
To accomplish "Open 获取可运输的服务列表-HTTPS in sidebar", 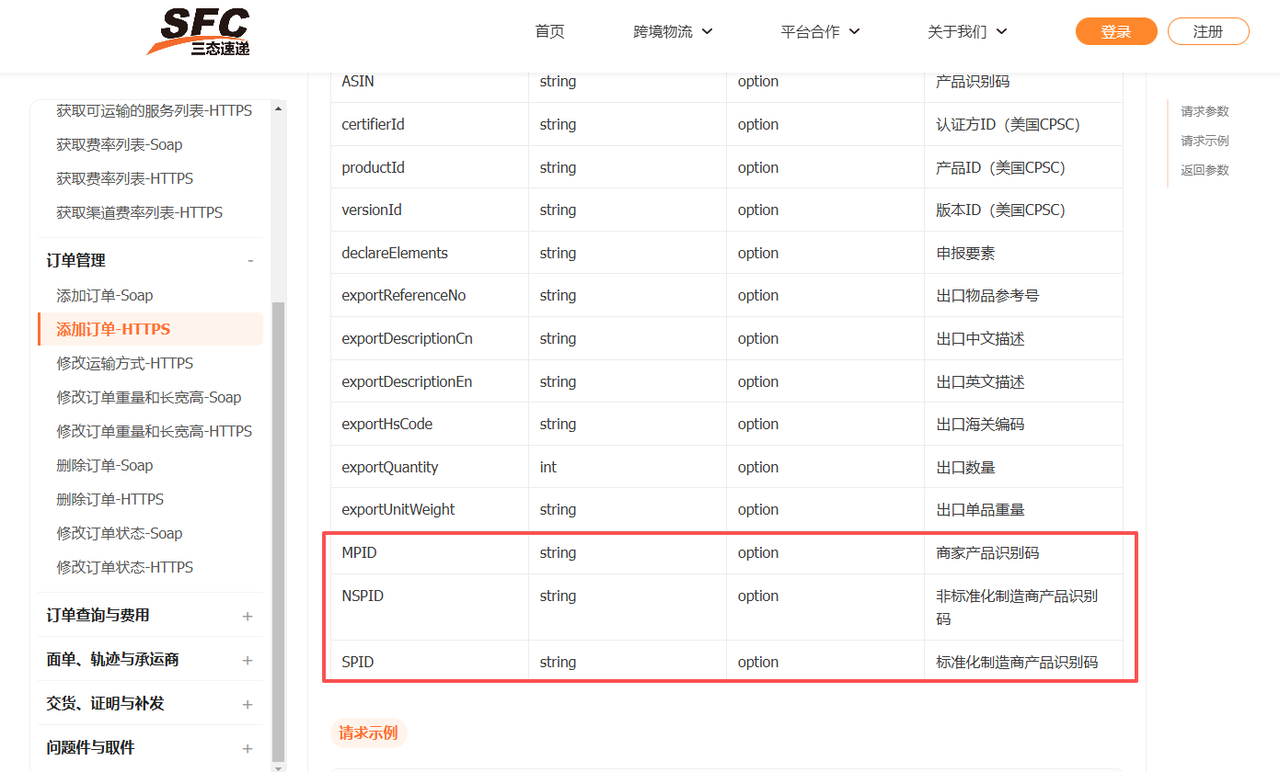I will pyautogui.click(x=154, y=111).
